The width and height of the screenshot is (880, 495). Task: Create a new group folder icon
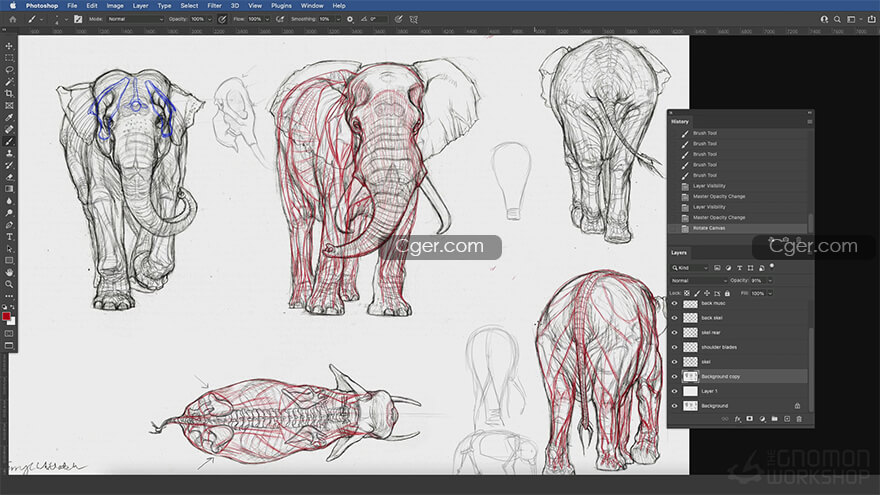pos(774,419)
